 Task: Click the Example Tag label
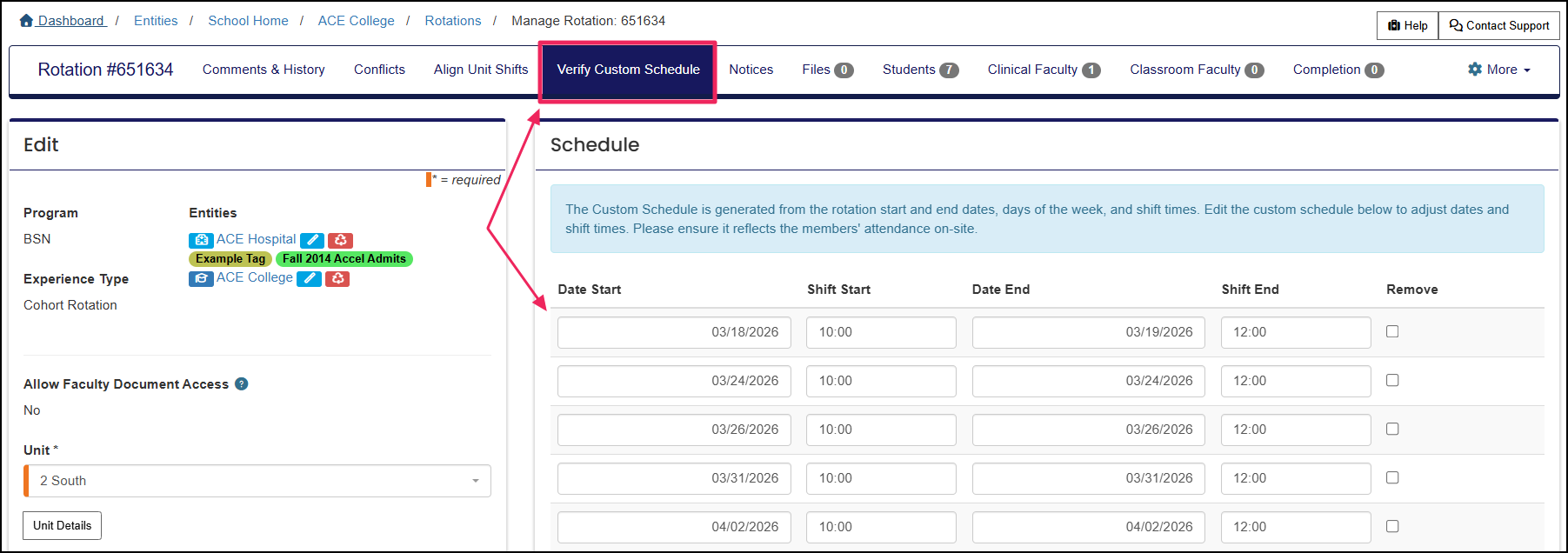click(x=230, y=259)
